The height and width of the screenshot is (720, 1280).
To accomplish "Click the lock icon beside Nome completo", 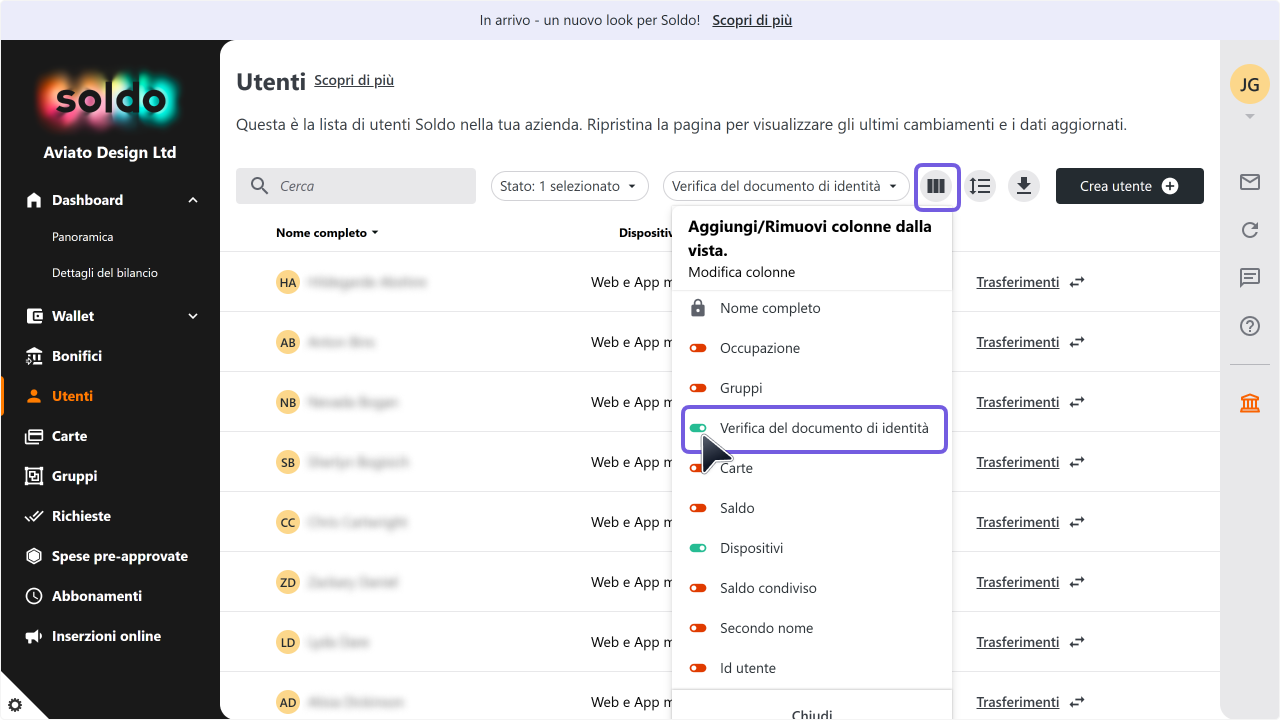I will pos(698,308).
